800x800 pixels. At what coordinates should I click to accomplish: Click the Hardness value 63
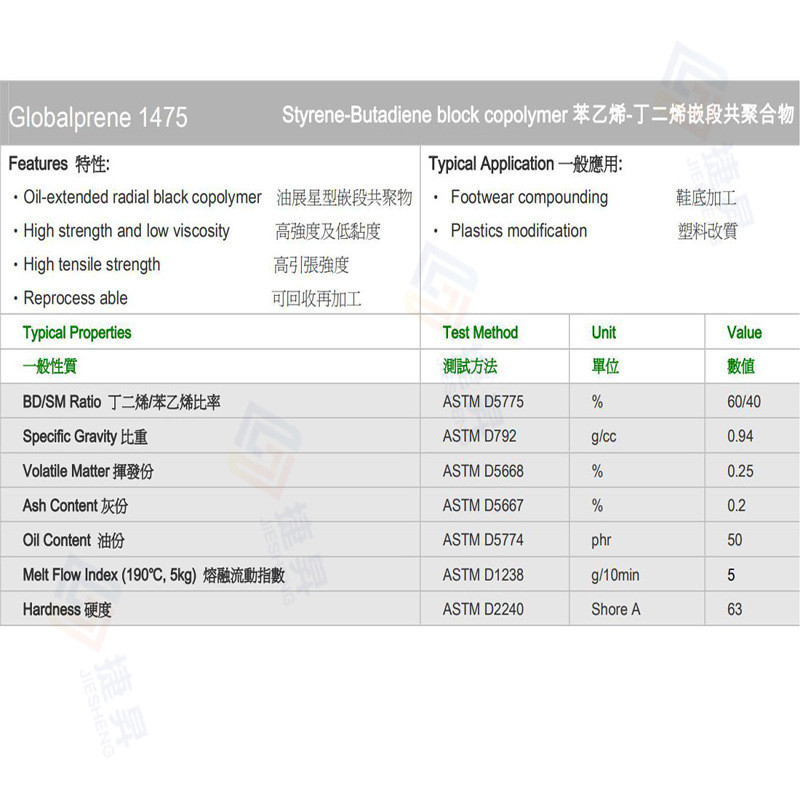coord(735,609)
